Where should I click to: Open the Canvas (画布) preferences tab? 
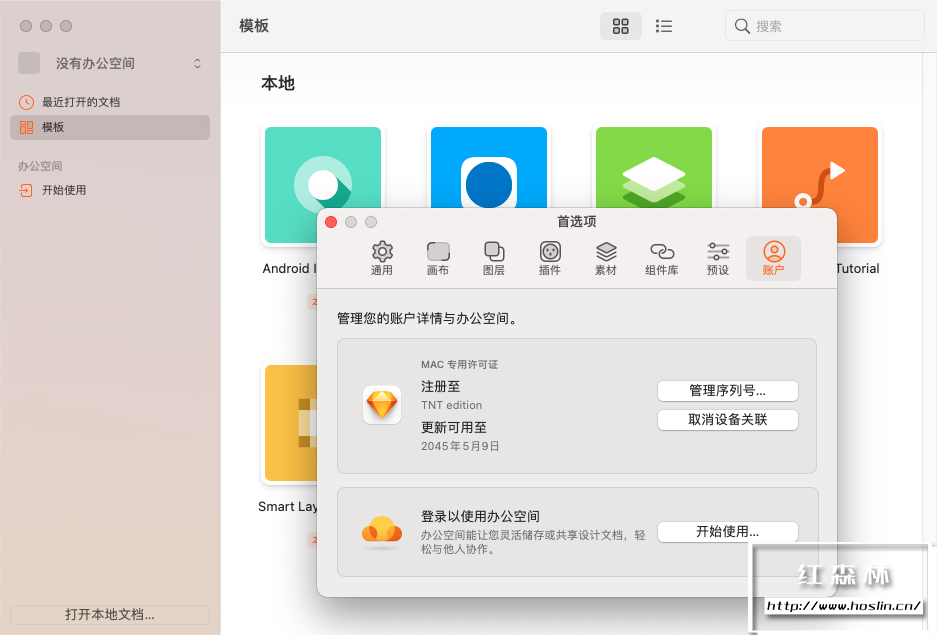tap(438, 259)
